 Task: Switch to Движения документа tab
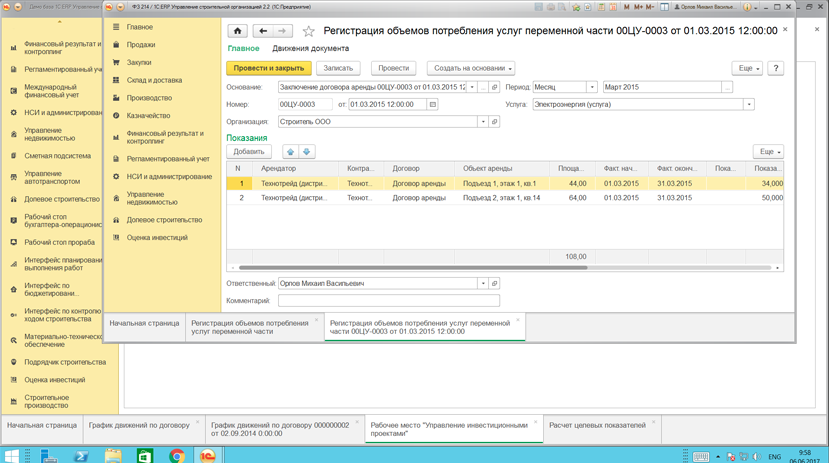pos(310,48)
